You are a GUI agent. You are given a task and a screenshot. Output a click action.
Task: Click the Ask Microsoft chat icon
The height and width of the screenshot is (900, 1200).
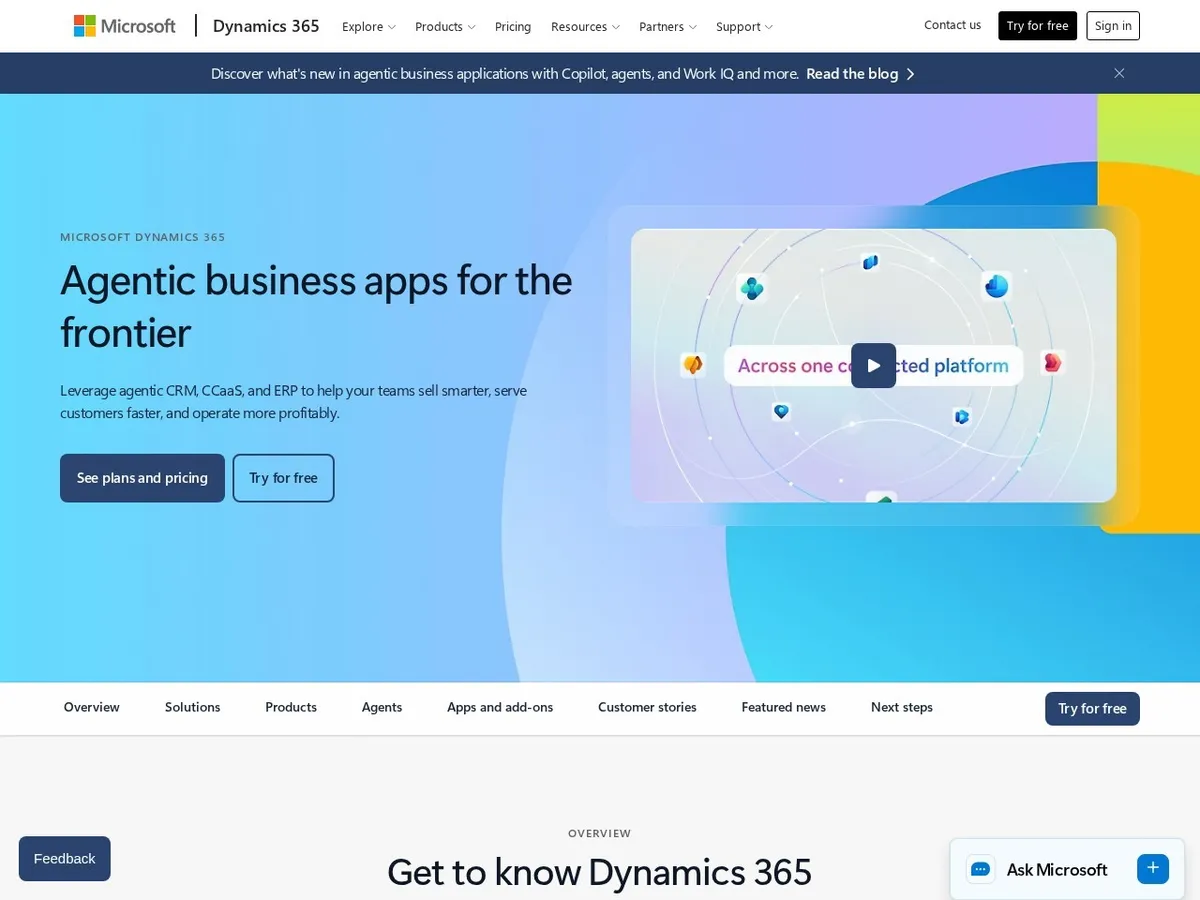980,869
